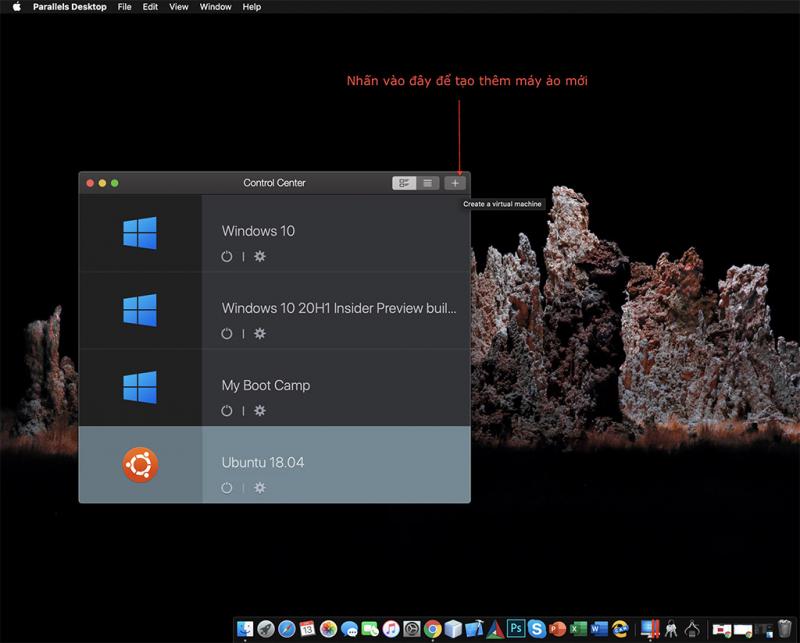Viewport: 800px width, 643px height.
Task: Switch Control Center to compact list view
Action: point(428,183)
